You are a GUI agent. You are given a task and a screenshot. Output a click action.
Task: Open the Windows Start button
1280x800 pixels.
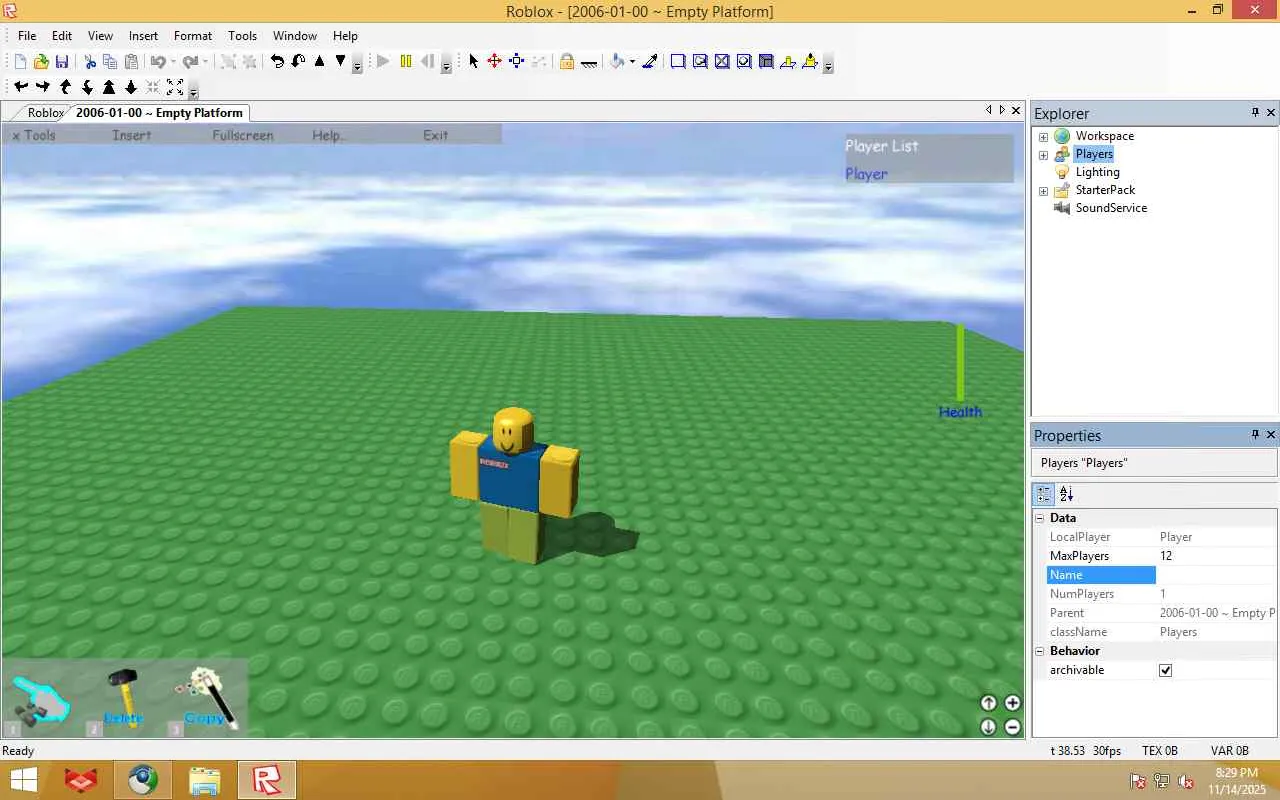click(x=24, y=780)
